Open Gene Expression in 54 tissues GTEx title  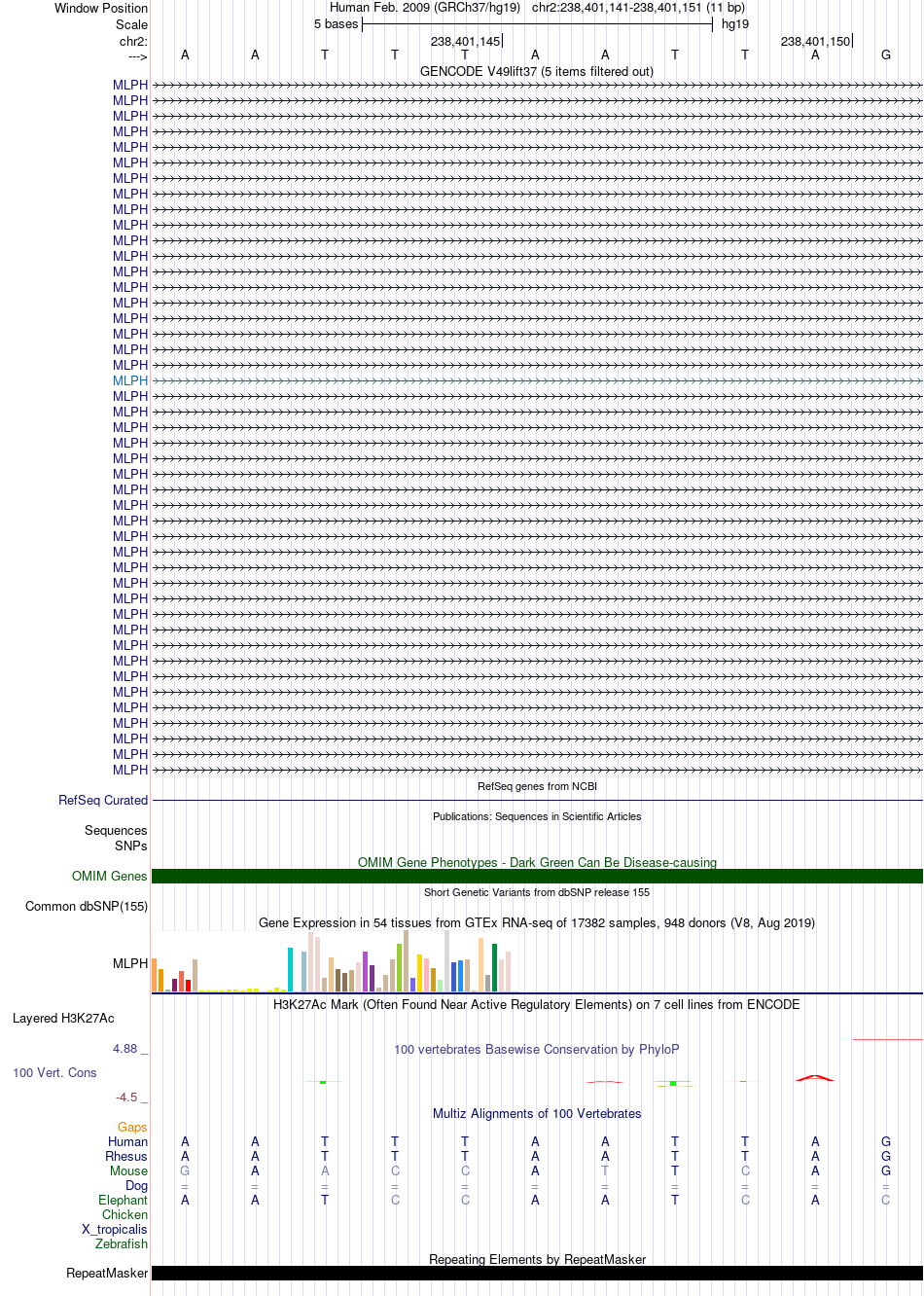537,923
